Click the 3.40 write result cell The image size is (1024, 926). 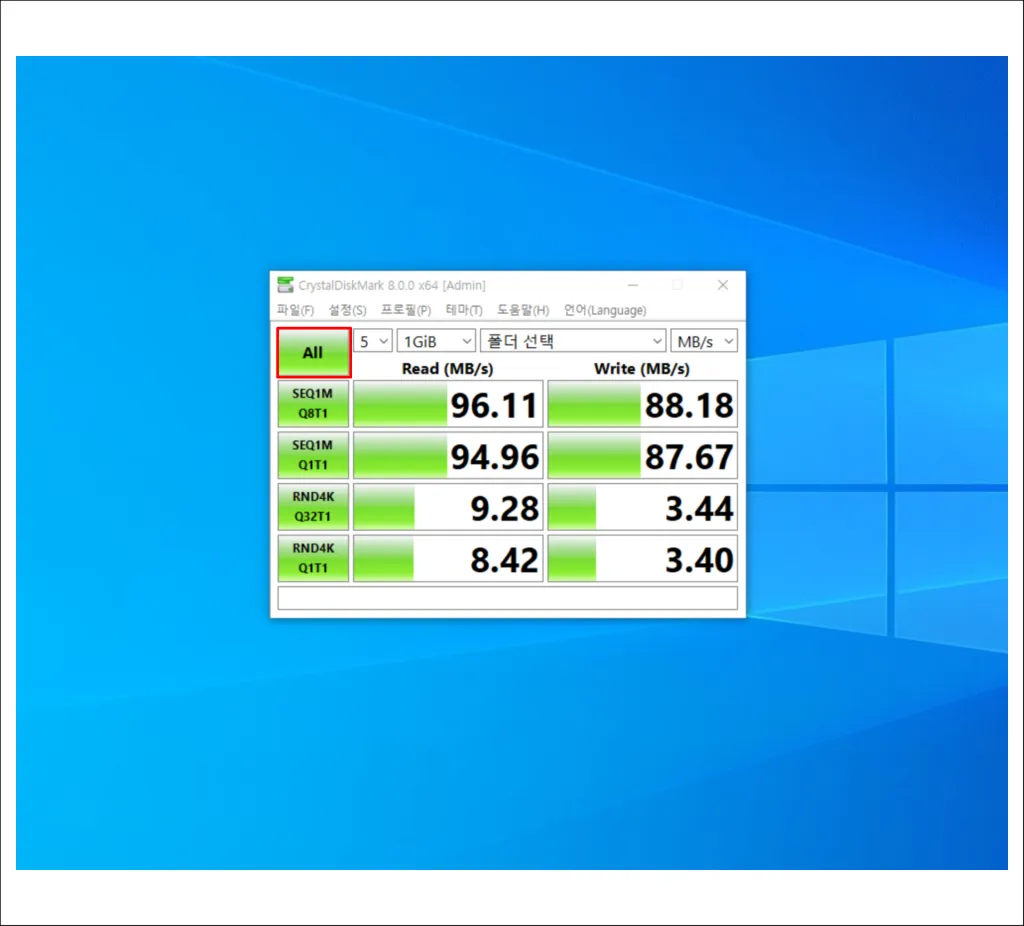[x=643, y=558]
